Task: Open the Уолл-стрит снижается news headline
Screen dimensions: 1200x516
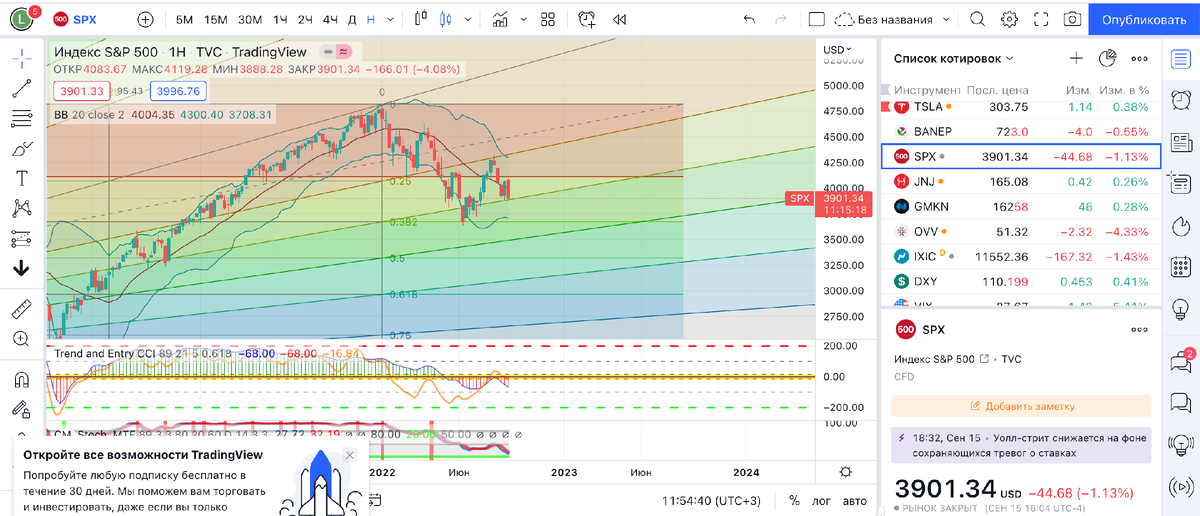Action: (1021, 445)
